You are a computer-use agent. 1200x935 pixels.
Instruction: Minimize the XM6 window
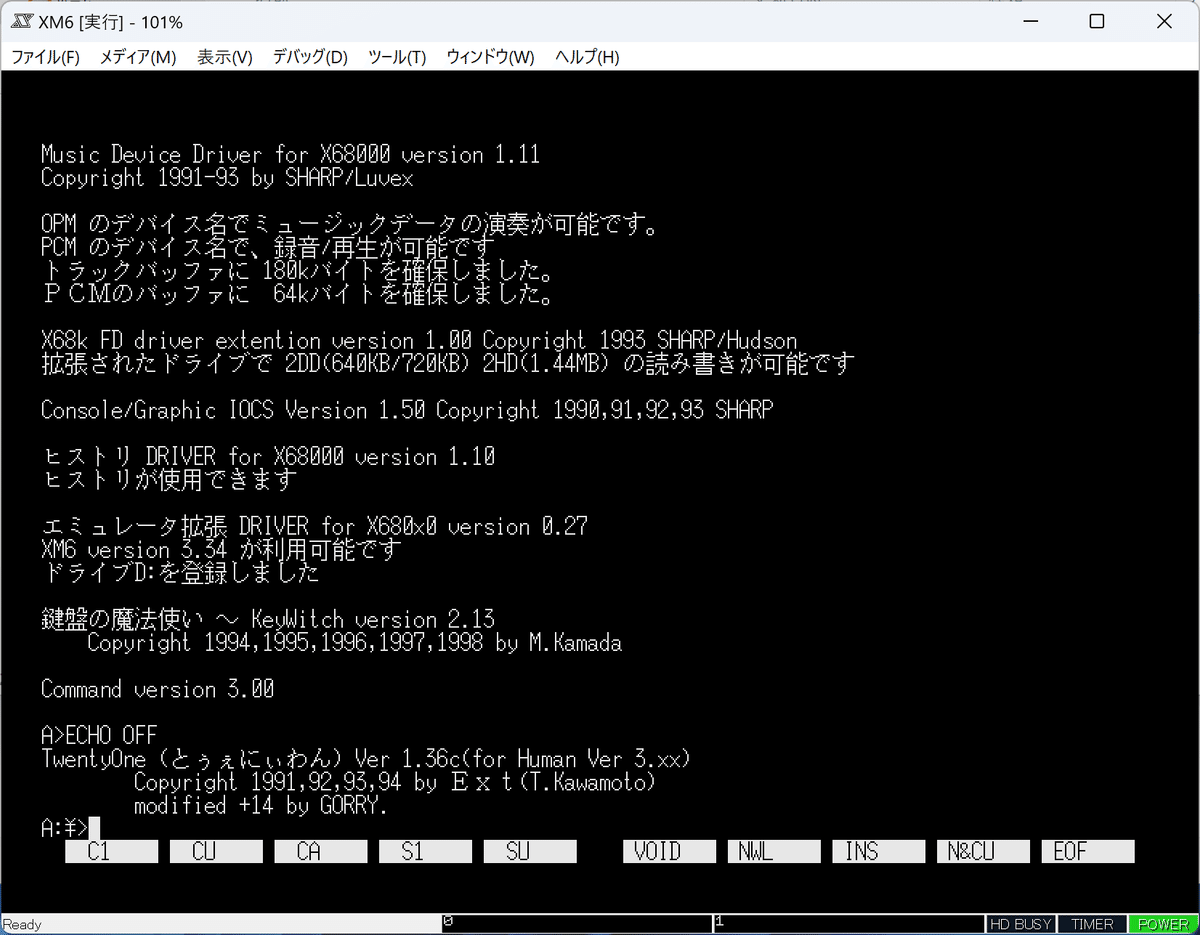1030,21
